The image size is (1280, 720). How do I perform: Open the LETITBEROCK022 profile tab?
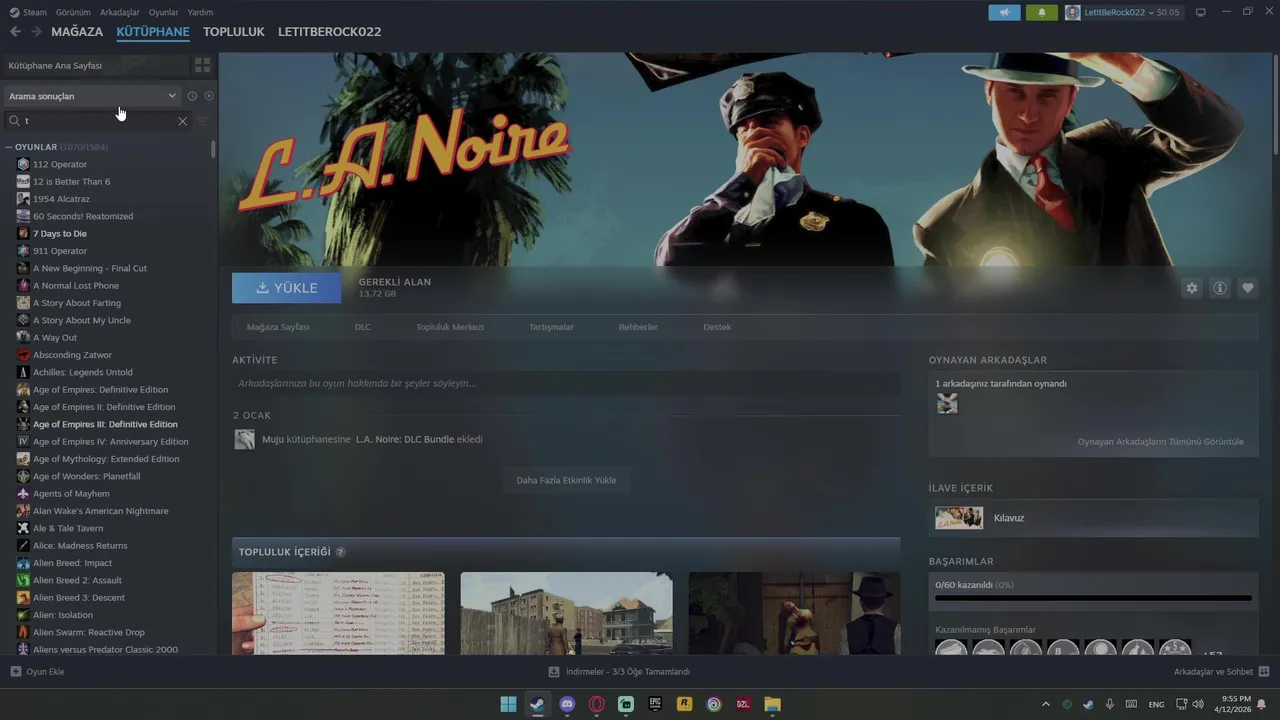coord(329,32)
